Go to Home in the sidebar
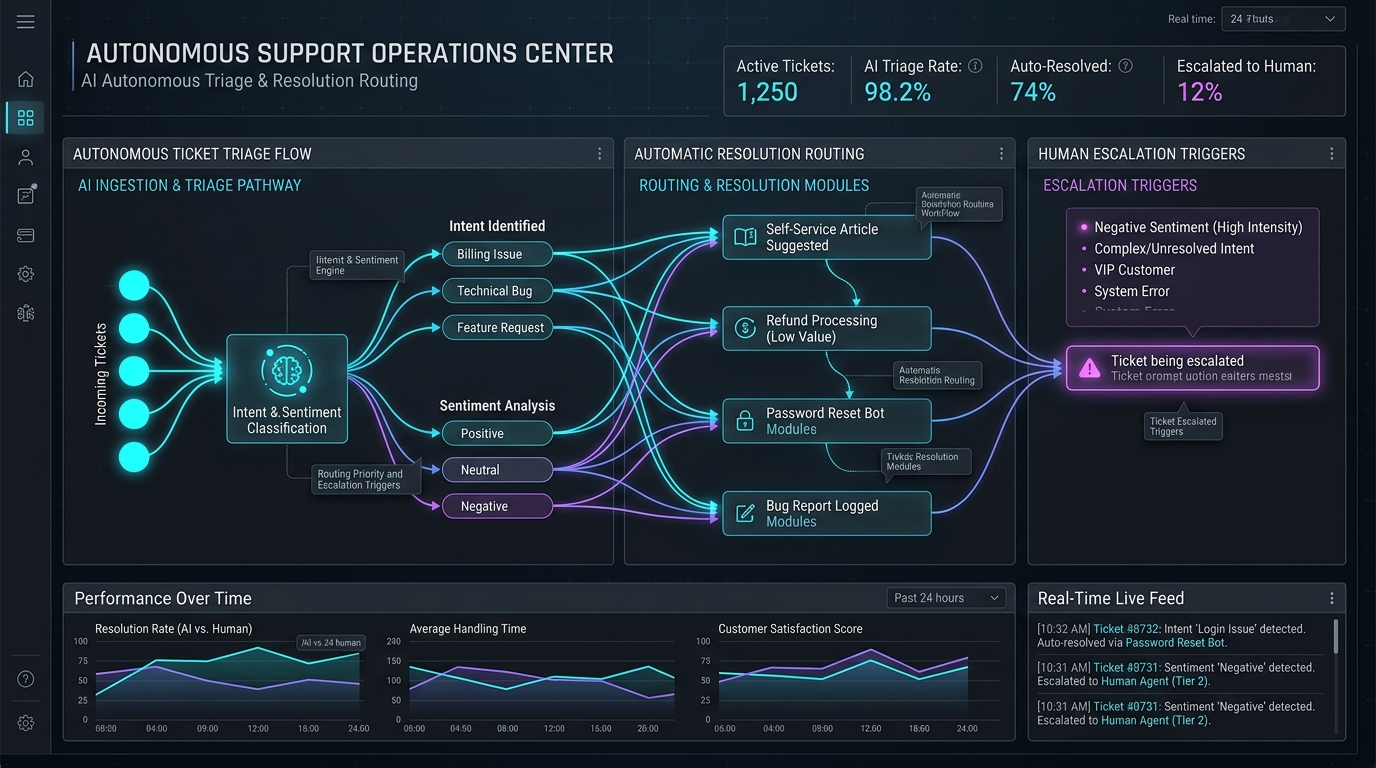The width and height of the screenshot is (1376, 768). pos(26,79)
